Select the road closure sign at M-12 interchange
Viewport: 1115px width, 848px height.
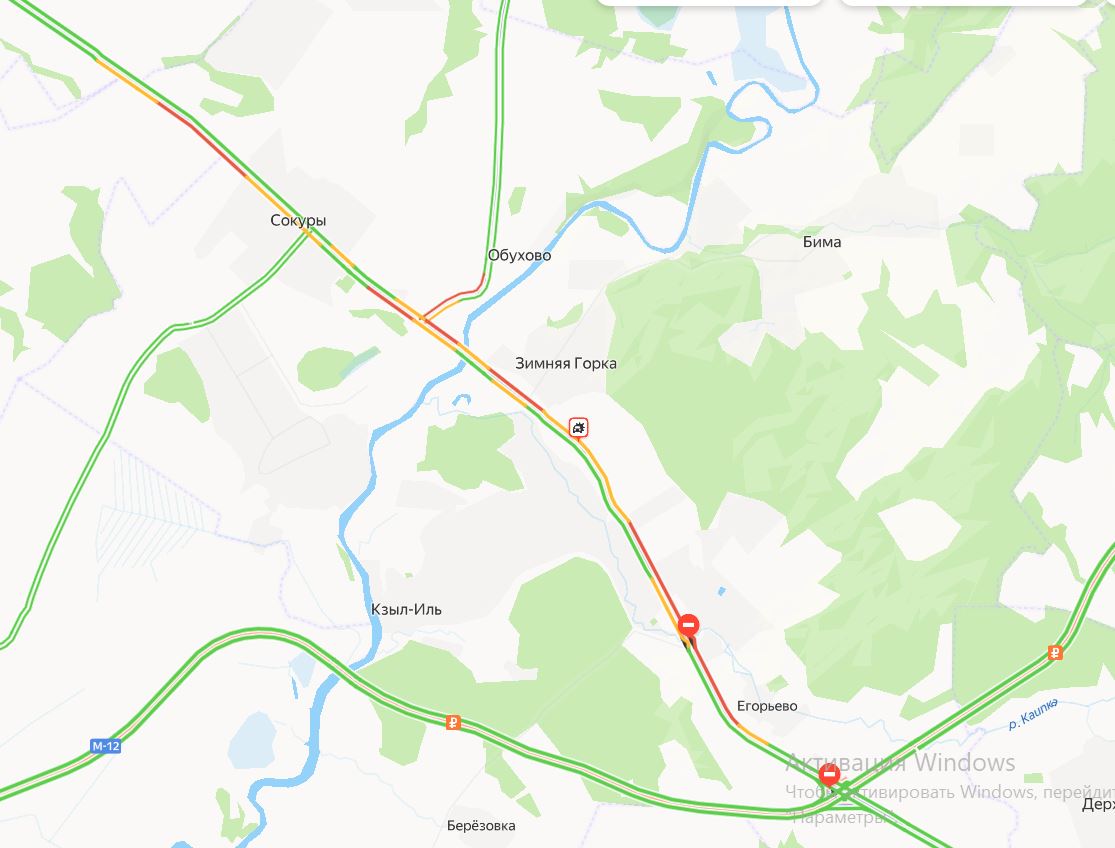(828, 775)
